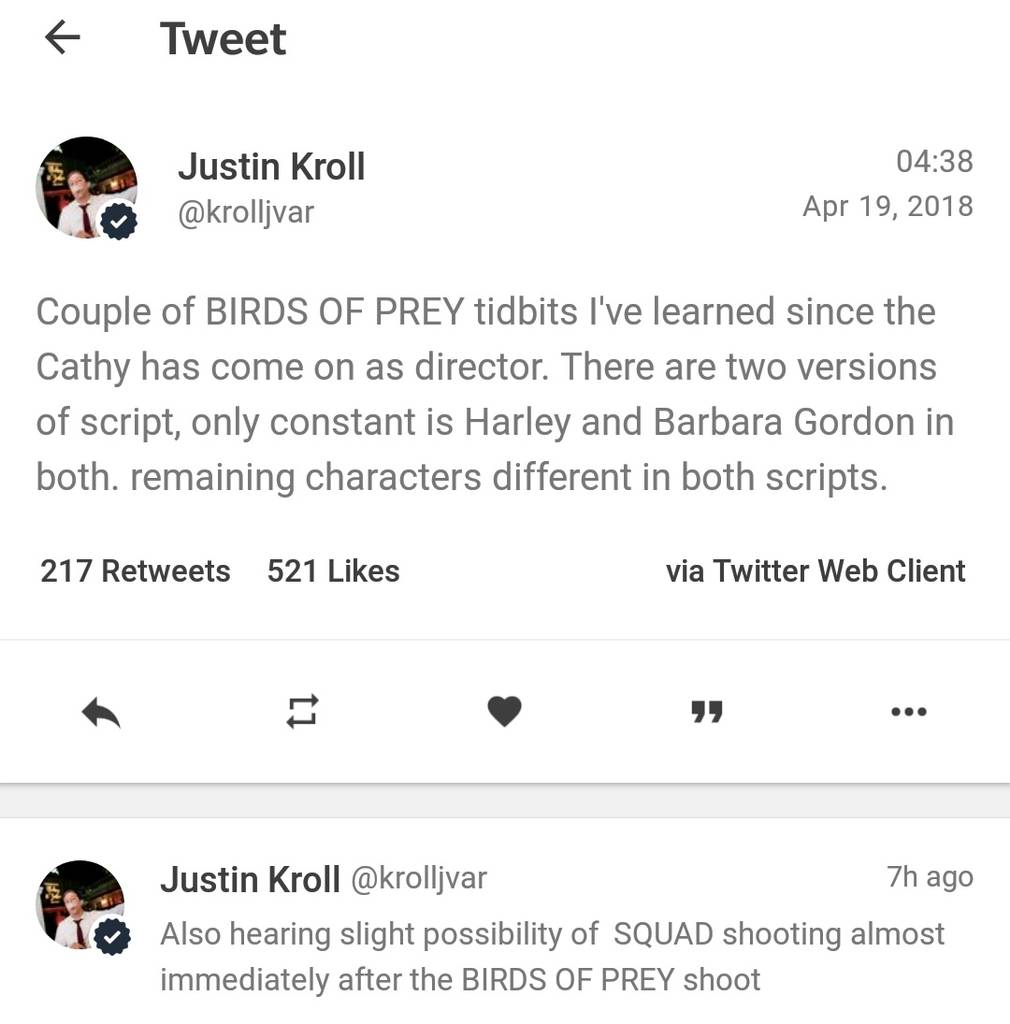Screen dimensions: 1010x1024
Task: Tap the 7h ago reply timestamp
Action: click(929, 877)
